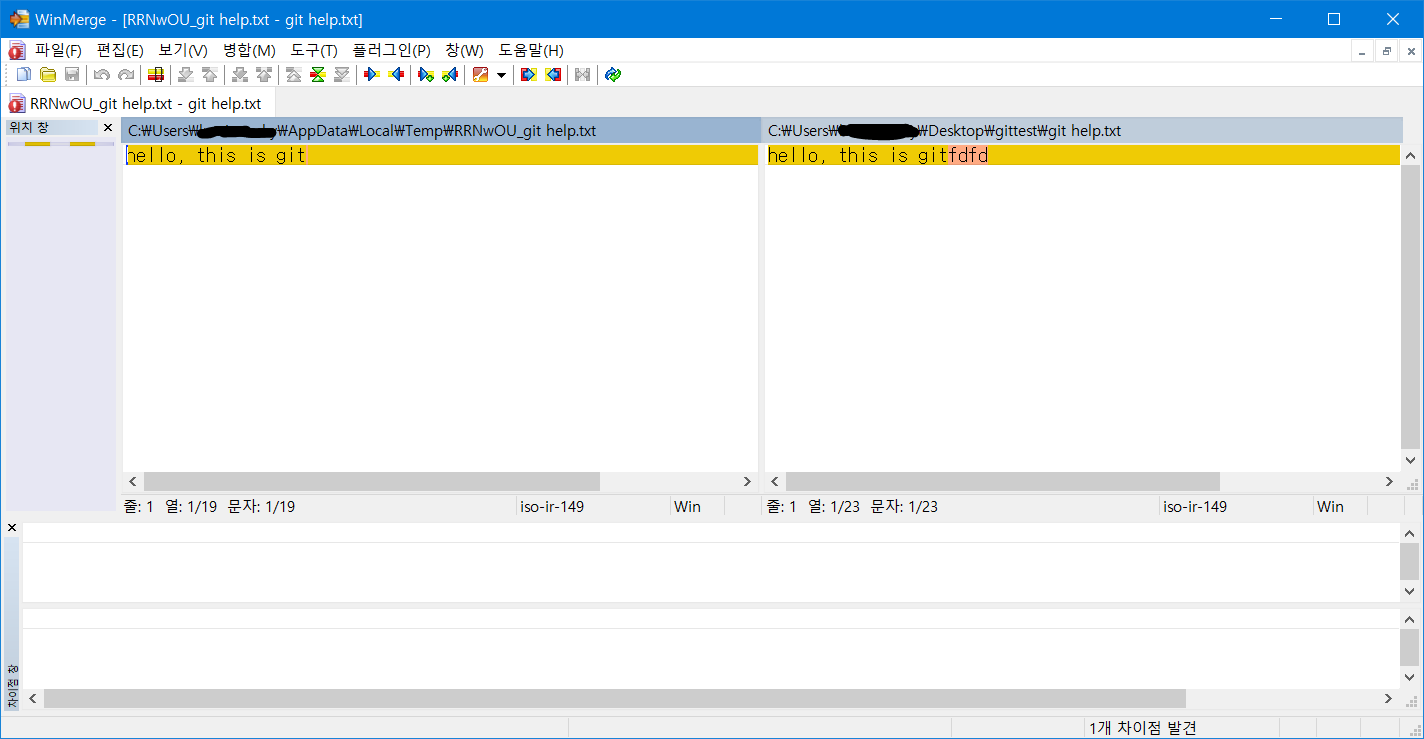Open the 보기(V) menu
The image size is (1424, 739).
pos(183,50)
